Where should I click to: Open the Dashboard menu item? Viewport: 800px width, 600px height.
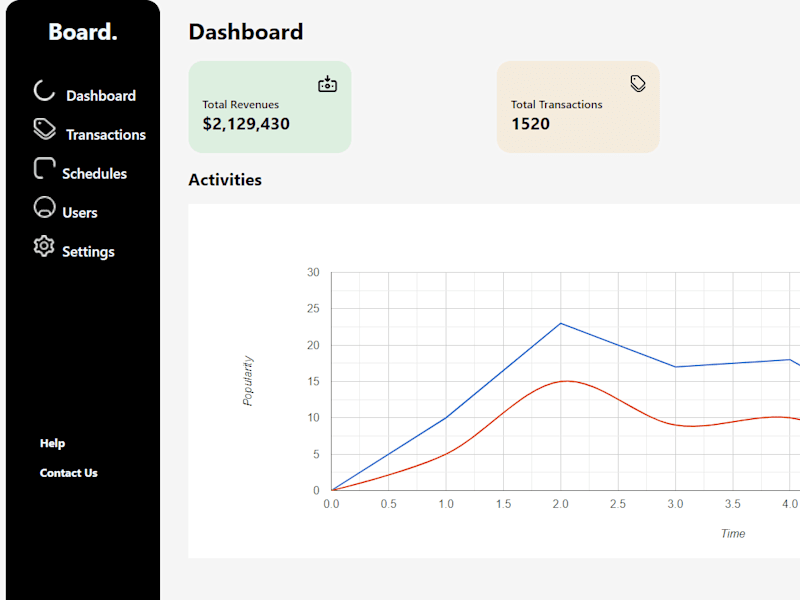(101, 96)
